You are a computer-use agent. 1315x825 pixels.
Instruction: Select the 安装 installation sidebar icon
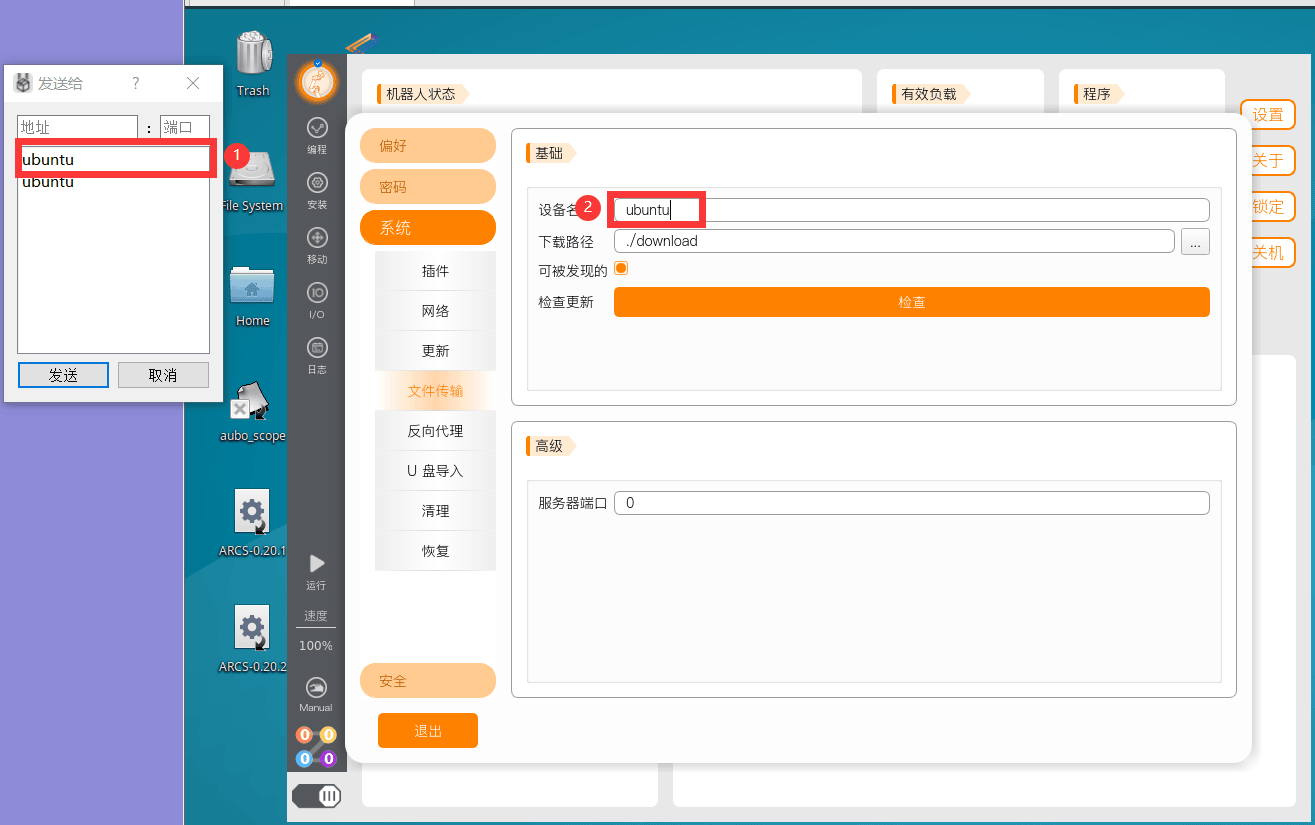click(x=317, y=190)
